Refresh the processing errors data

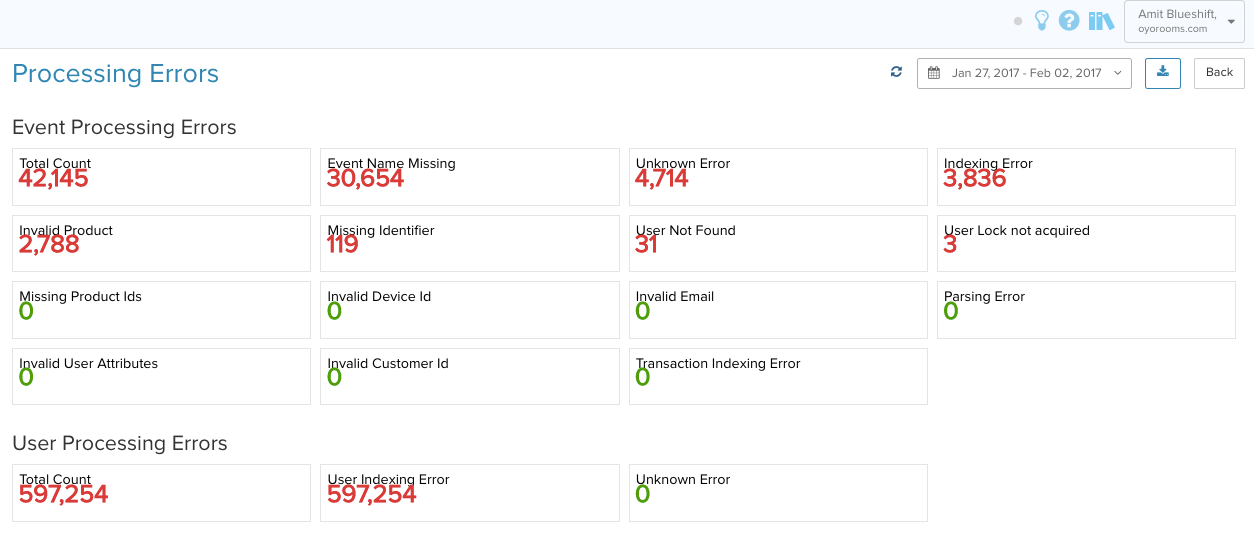[x=896, y=72]
